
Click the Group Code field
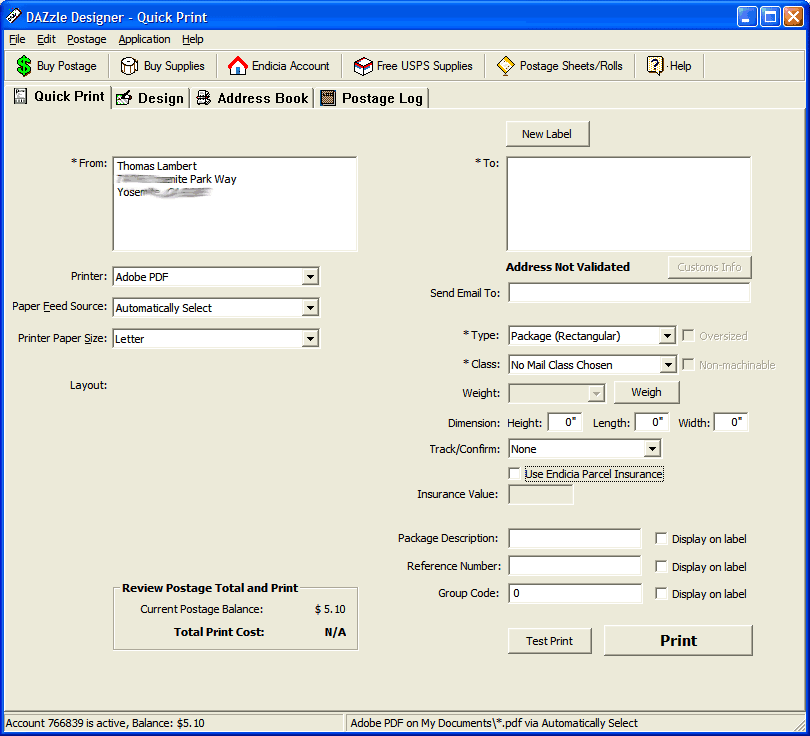575,593
